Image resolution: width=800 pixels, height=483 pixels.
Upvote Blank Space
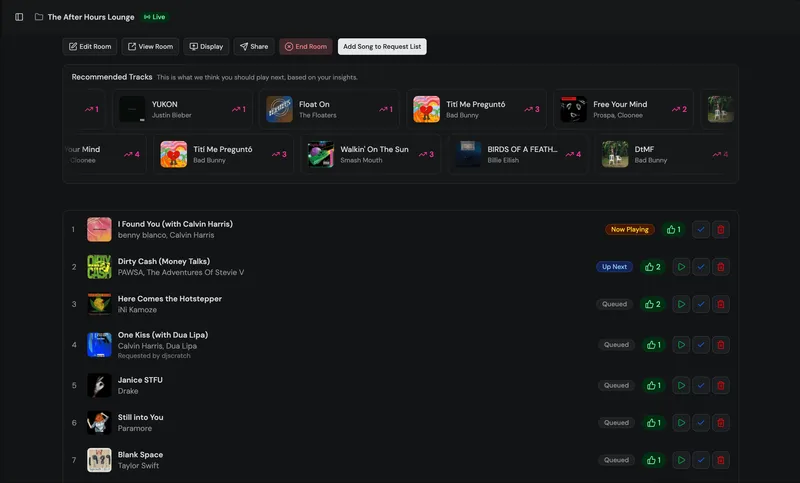(654, 460)
